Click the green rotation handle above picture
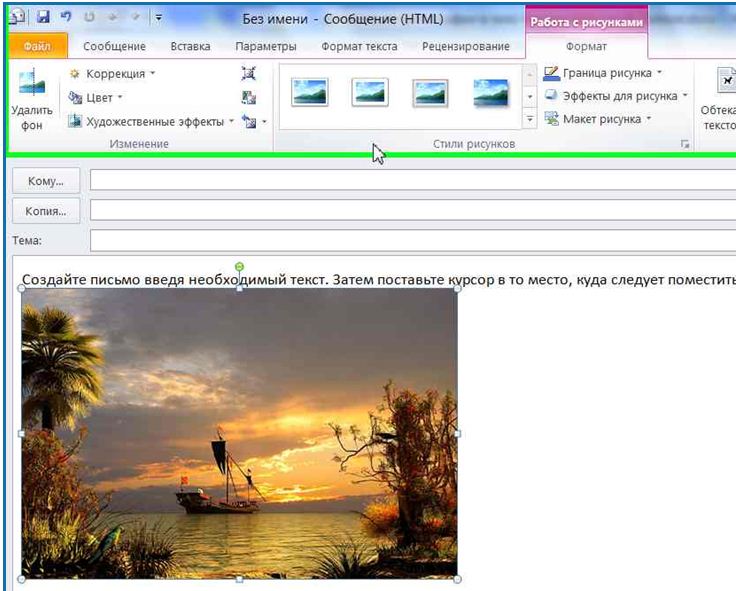This screenshot has width=736, height=591. point(239,267)
